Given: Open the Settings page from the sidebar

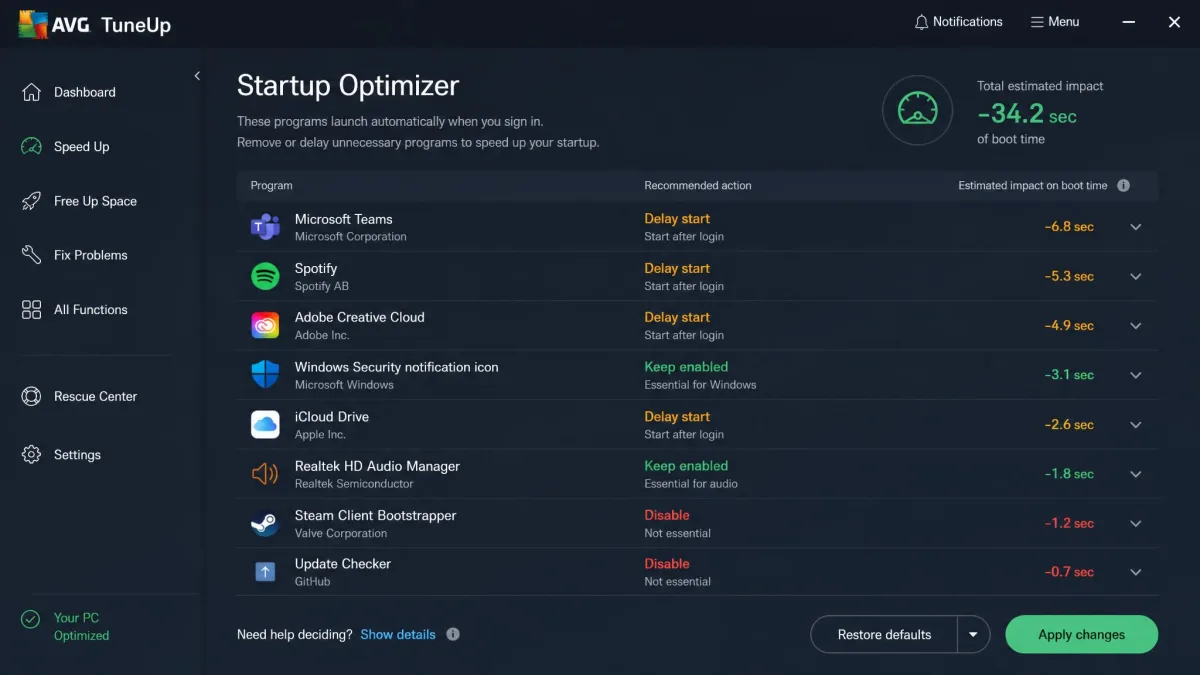Looking at the screenshot, I should tap(77, 454).
